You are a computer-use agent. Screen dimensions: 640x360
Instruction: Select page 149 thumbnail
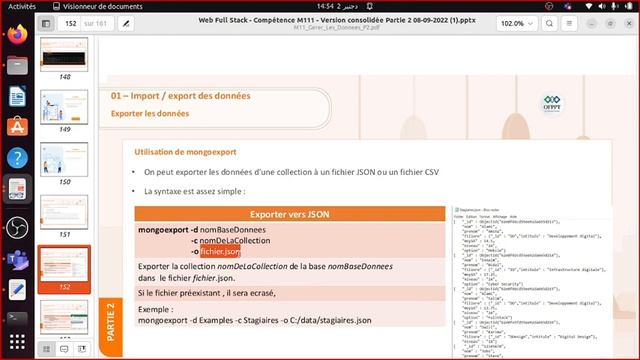tap(64, 107)
